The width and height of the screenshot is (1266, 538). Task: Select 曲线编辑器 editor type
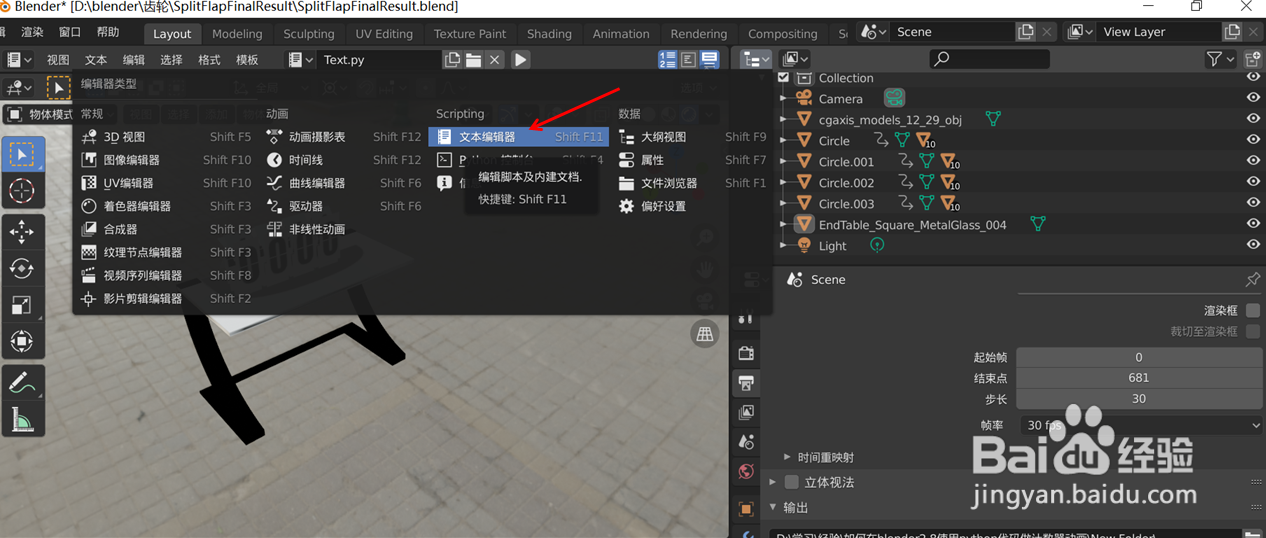click(344, 183)
